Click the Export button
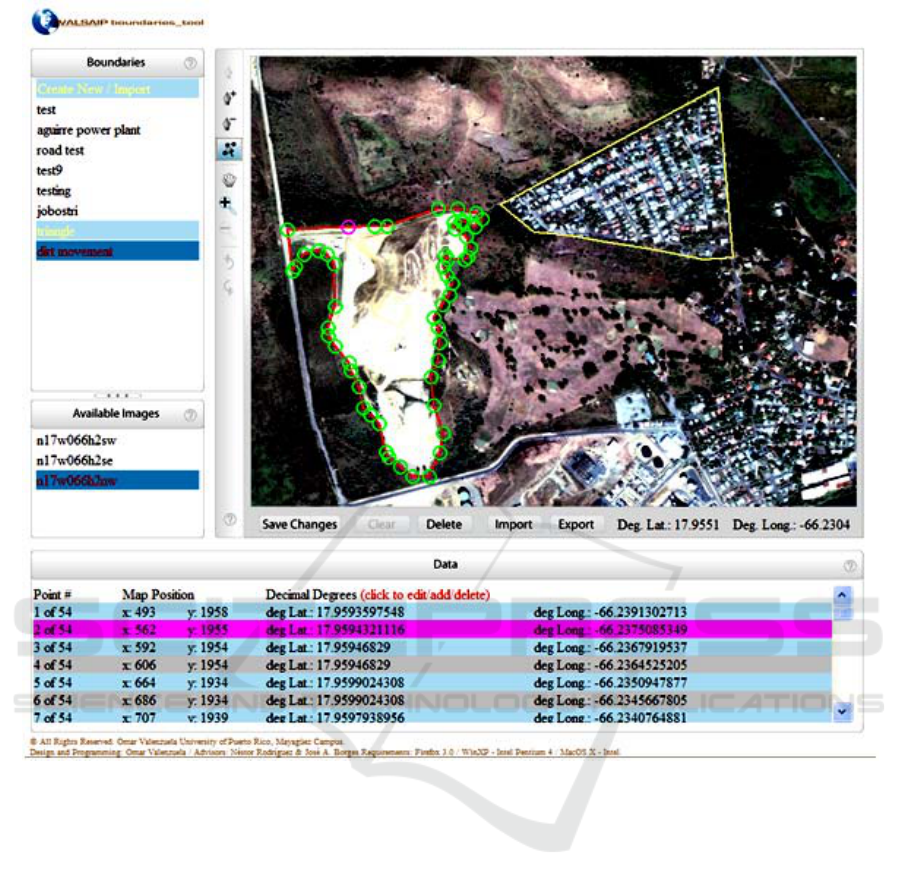This screenshot has width=901, height=887. 575,524
